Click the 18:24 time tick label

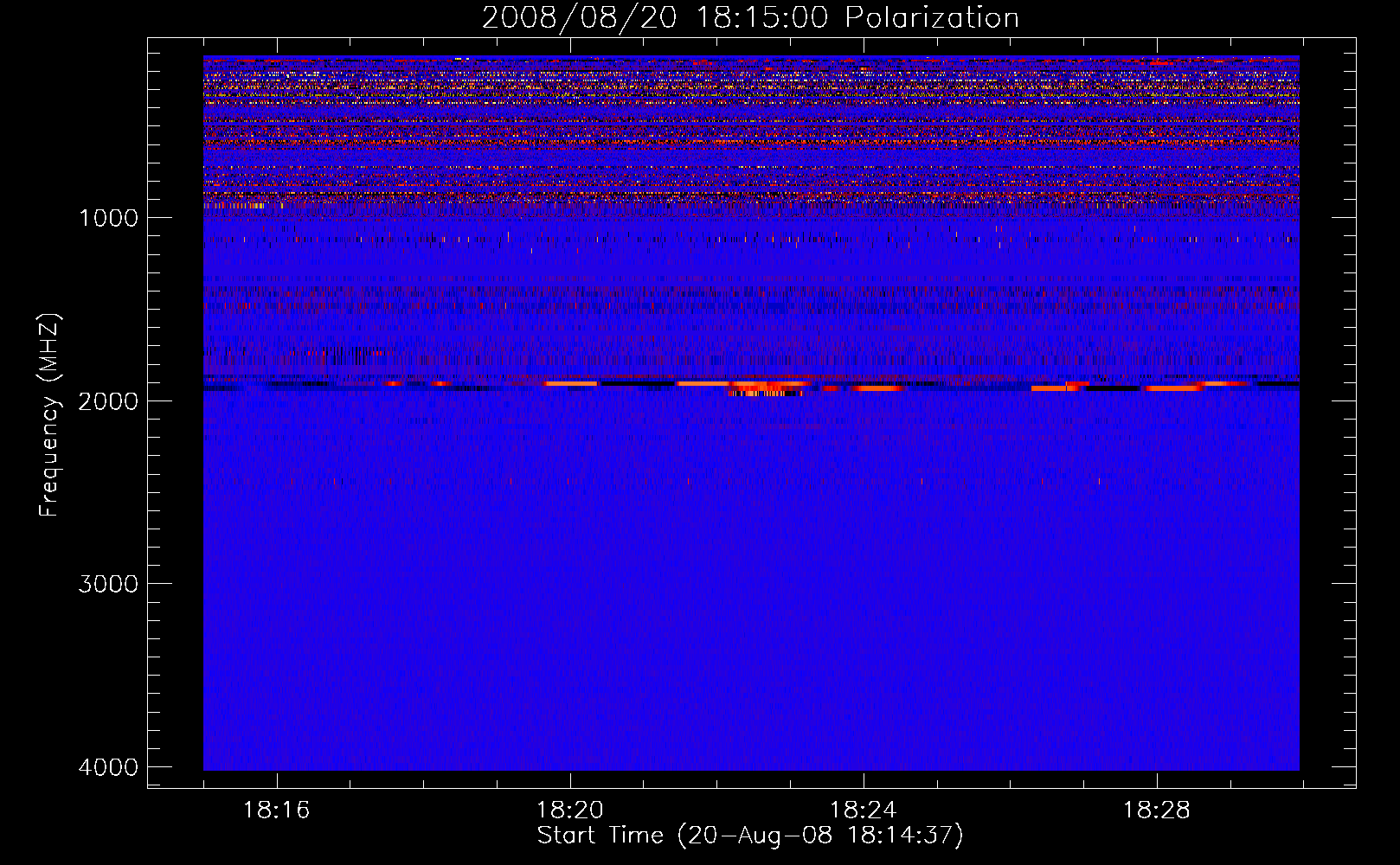(863, 811)
